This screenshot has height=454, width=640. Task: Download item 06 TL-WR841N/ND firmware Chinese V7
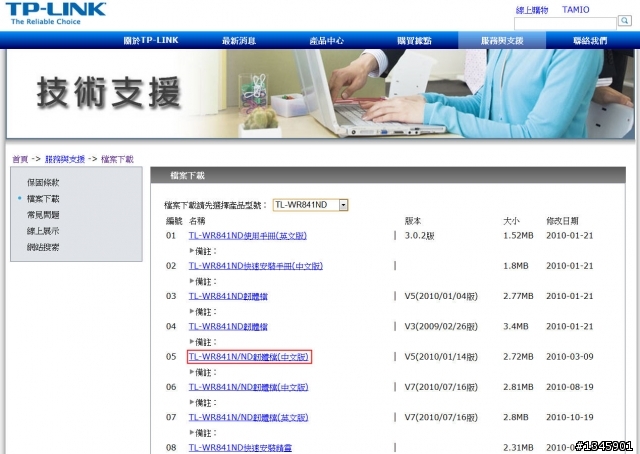[248, 387]
